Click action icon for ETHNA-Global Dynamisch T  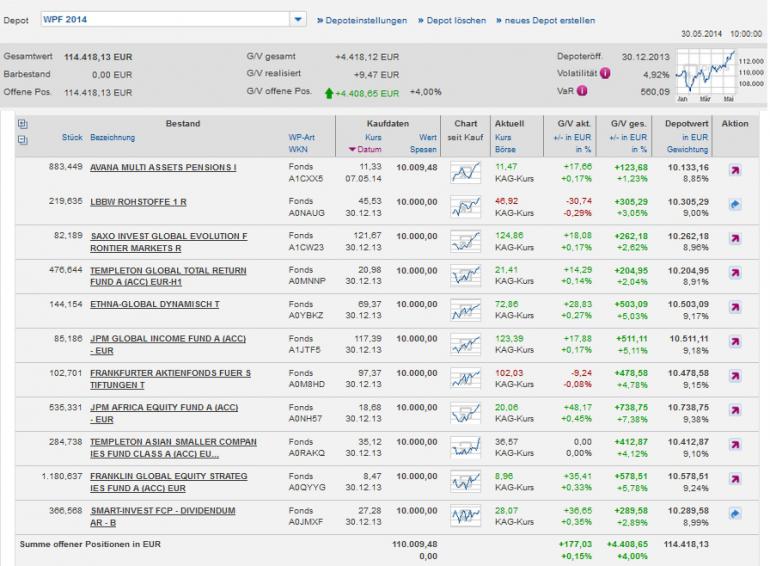735,307
